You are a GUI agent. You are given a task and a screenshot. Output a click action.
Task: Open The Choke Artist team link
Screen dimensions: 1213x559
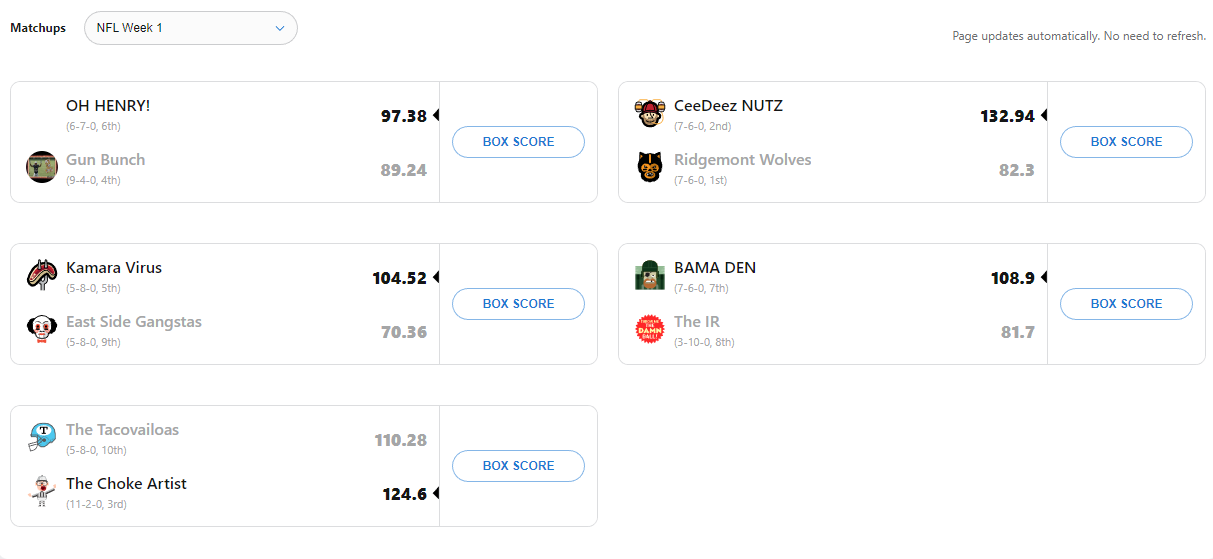point(126,484)
